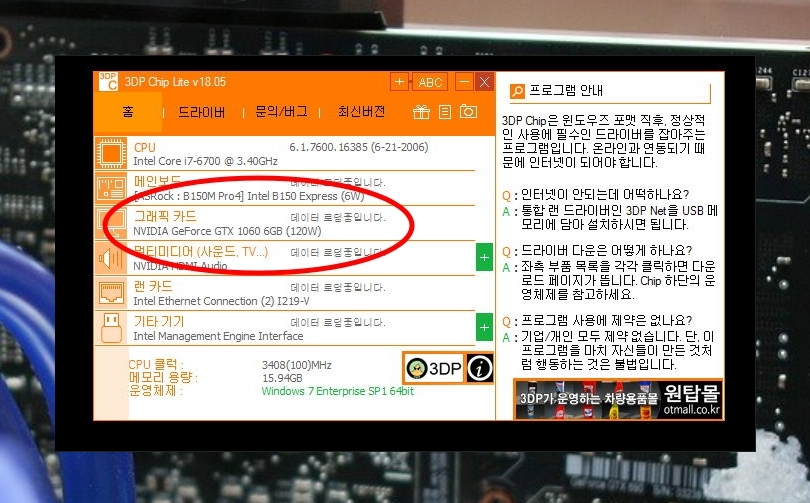Click the 15.94GB memory value
Image resolution: width=810 pixels, height=503 pixels.
pyautogui.click(x=282, y=378)
